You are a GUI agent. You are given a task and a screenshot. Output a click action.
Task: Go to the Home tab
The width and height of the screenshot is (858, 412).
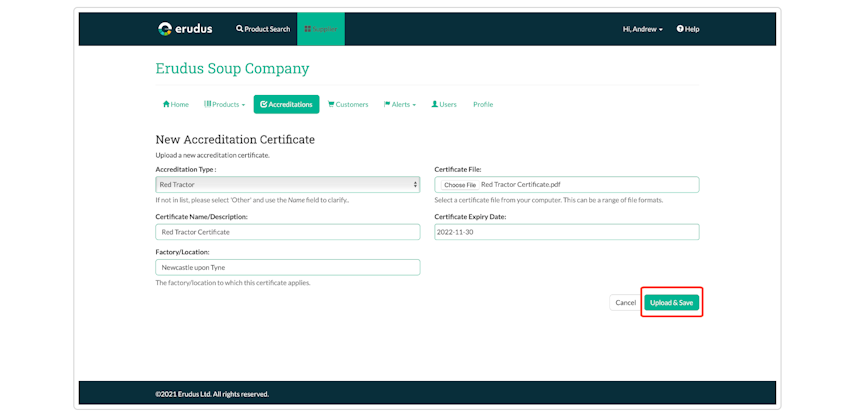click(176, 105)
